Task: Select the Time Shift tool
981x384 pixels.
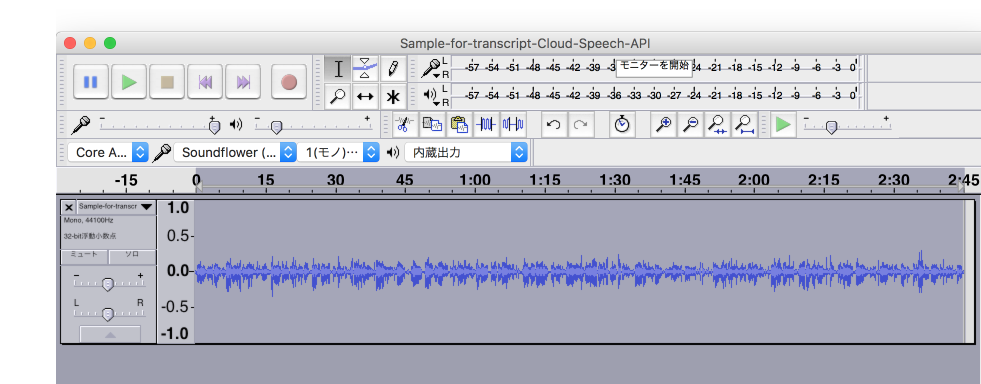Action: 365,96
